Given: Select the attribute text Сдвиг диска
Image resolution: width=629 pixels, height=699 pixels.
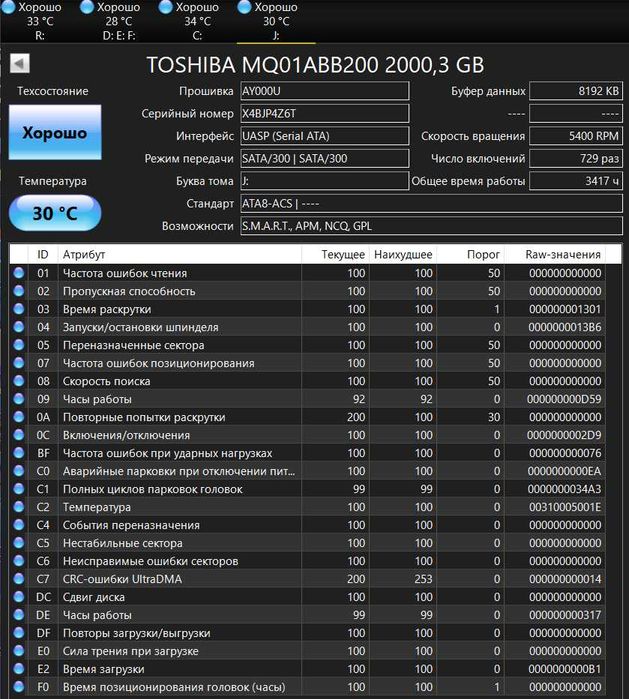Looking at the screenshot, I should point(94,597).
